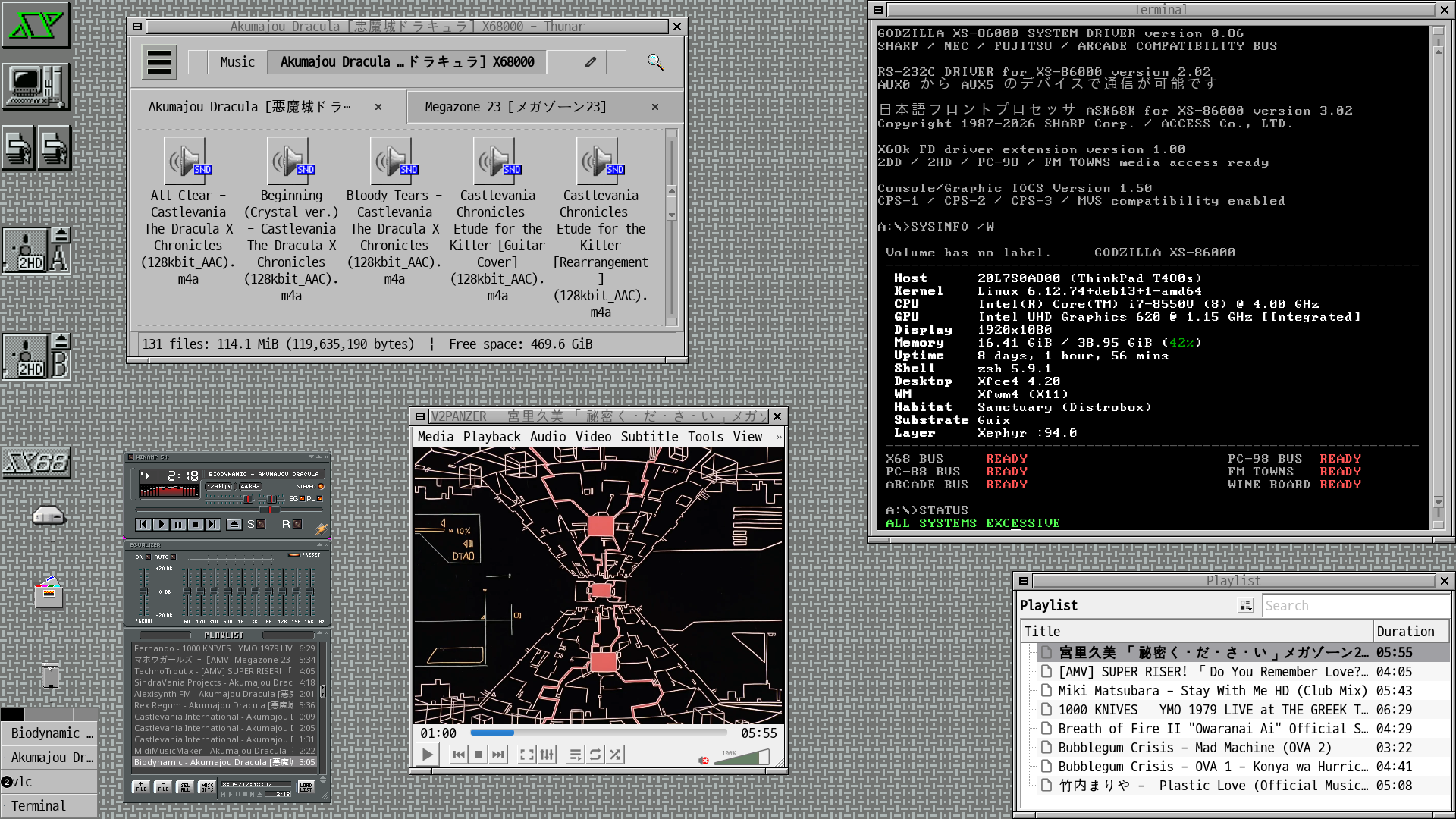Click the Playlist Search field
This screenshot has width=1456, height=819.
click(x=1355, y=606)
